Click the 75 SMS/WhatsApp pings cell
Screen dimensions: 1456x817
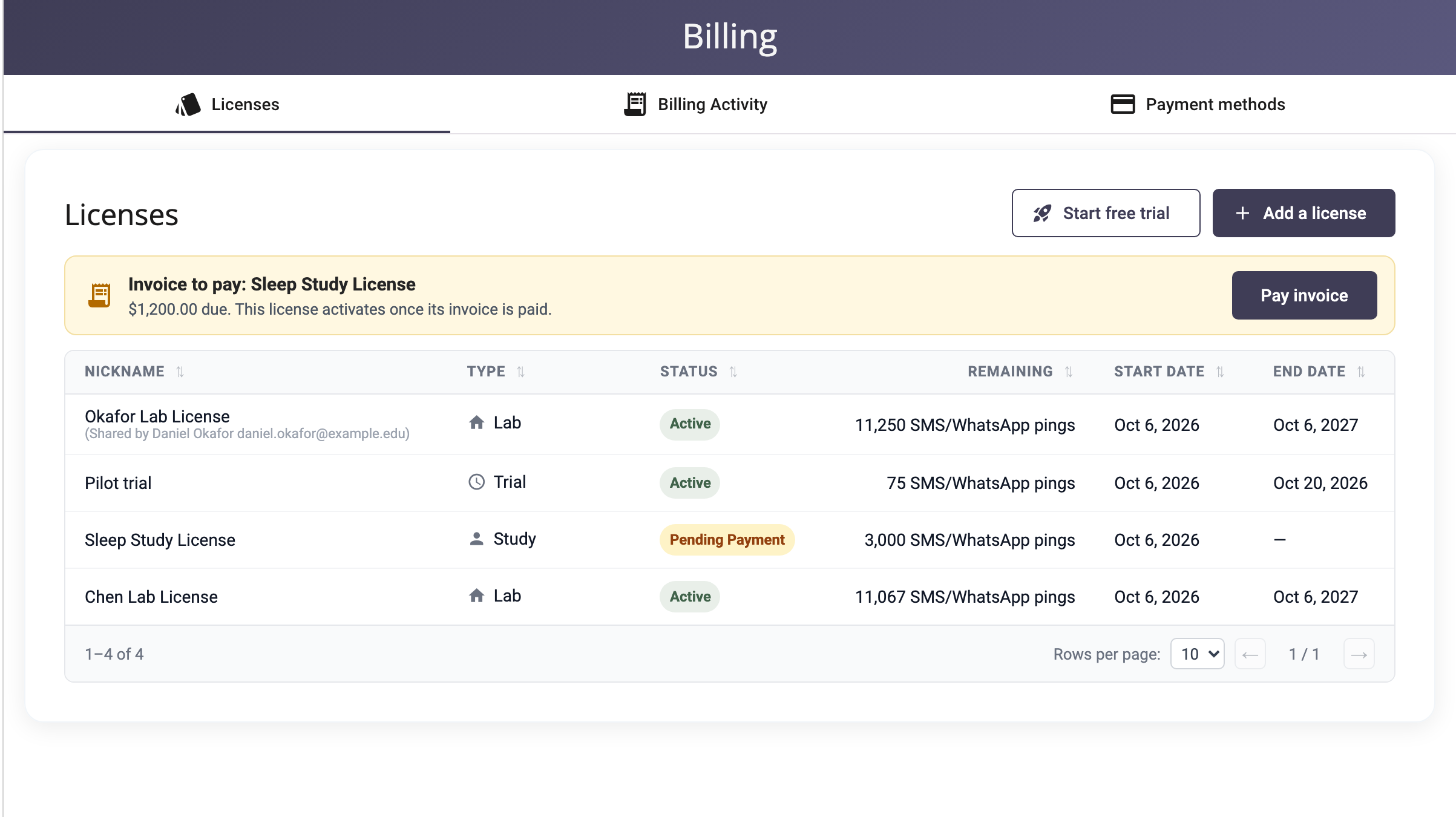(x=980, y=483)
